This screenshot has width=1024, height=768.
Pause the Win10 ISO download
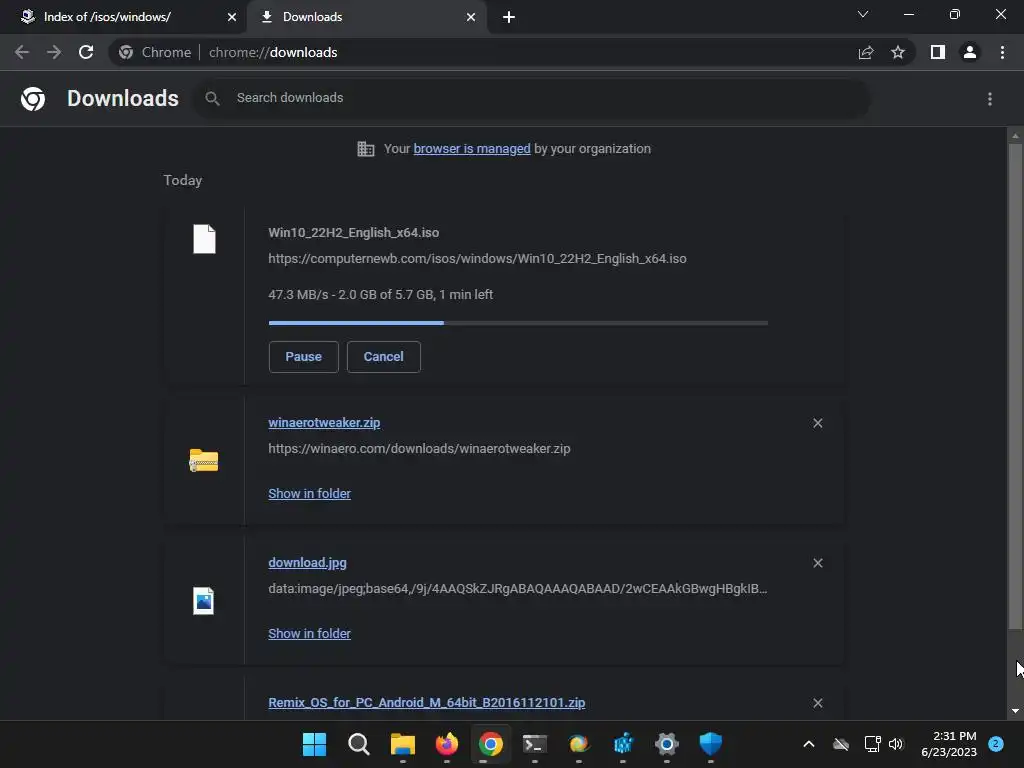click(x=304, y=357)
